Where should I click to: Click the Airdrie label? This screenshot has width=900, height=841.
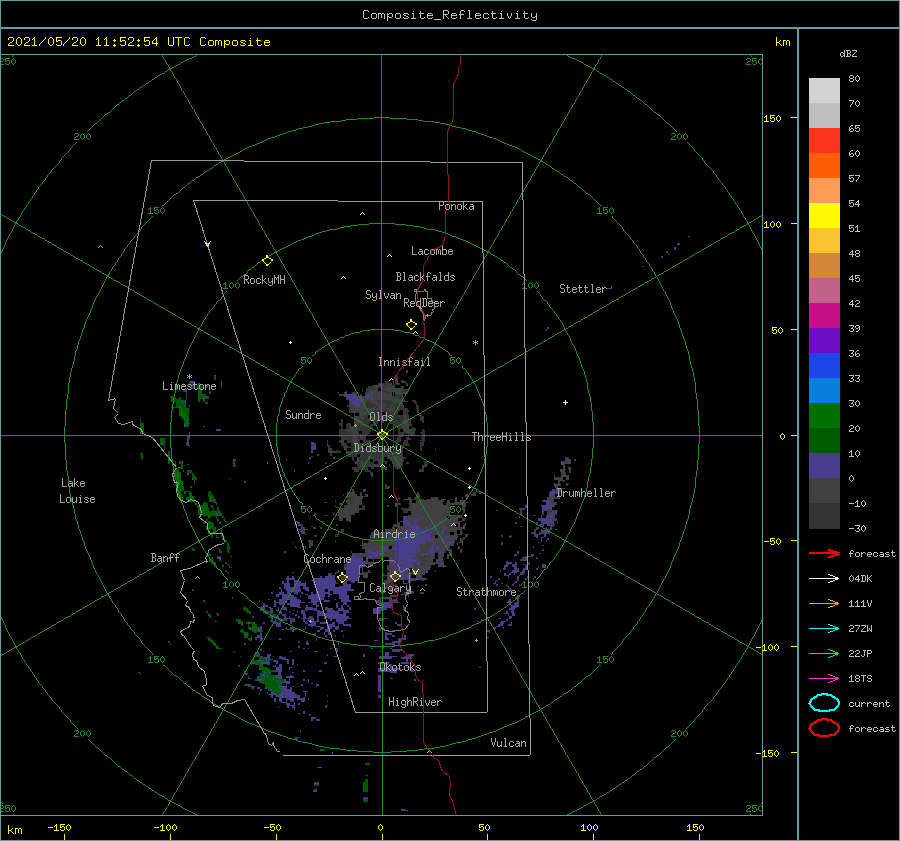coord(394,534)
